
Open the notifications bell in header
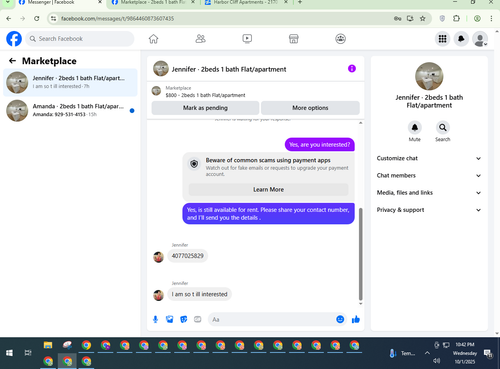[461, 39]
